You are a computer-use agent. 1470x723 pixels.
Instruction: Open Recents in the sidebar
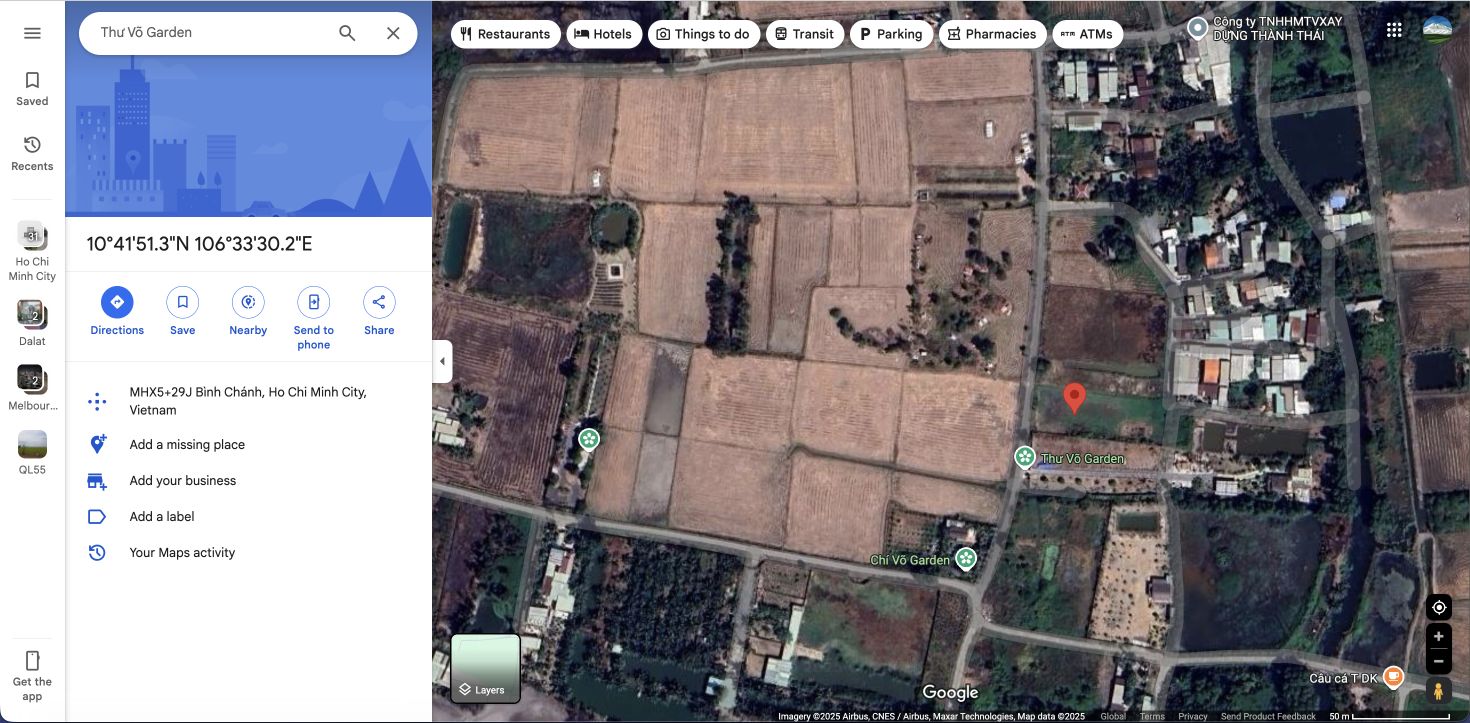[x=32, y=153]
